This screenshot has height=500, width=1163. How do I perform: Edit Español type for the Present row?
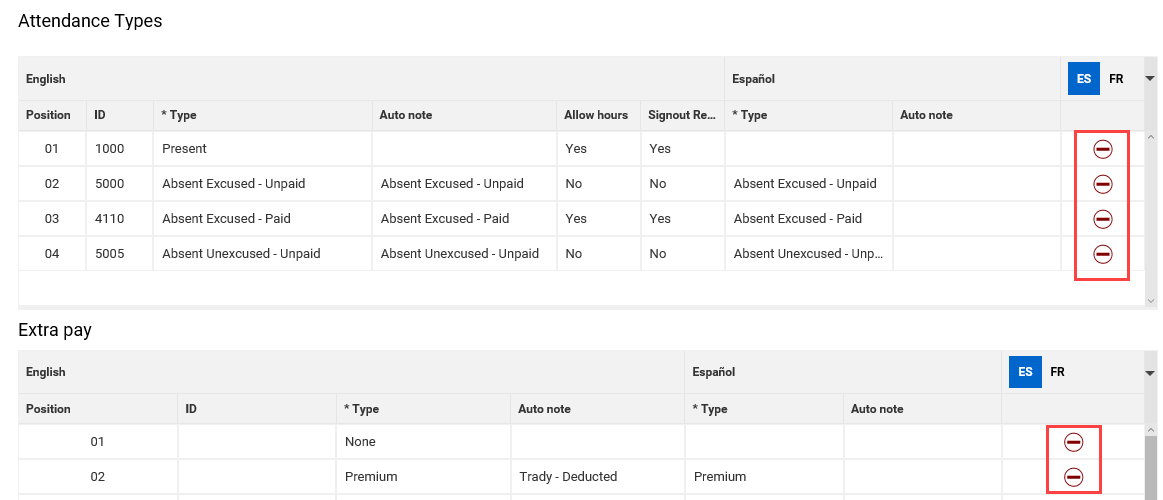click(808, 149)
